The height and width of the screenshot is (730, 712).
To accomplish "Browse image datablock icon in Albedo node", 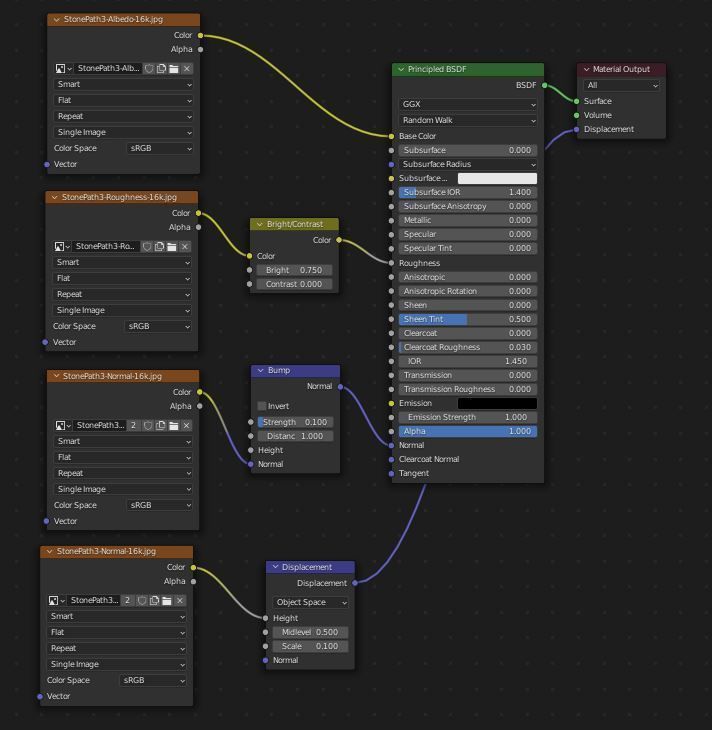I will pos(63,68).
